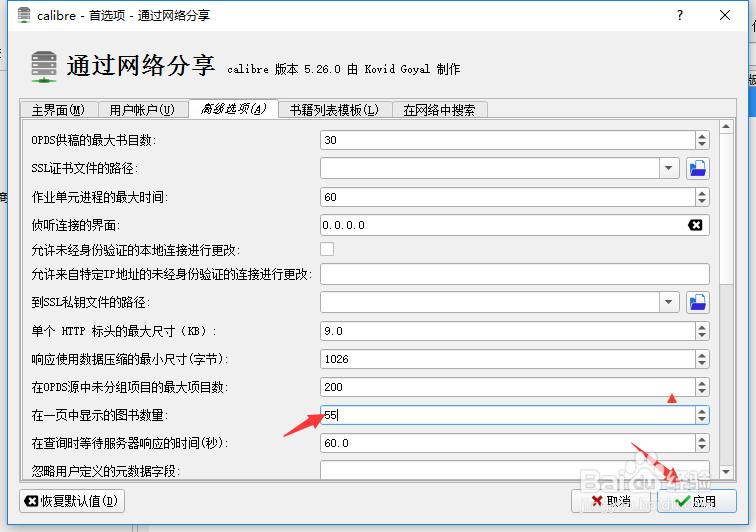Open the 书籍列表模板(L) tab
The width and height of the screenshot is (756, 532).
click(x=335, y=110)
